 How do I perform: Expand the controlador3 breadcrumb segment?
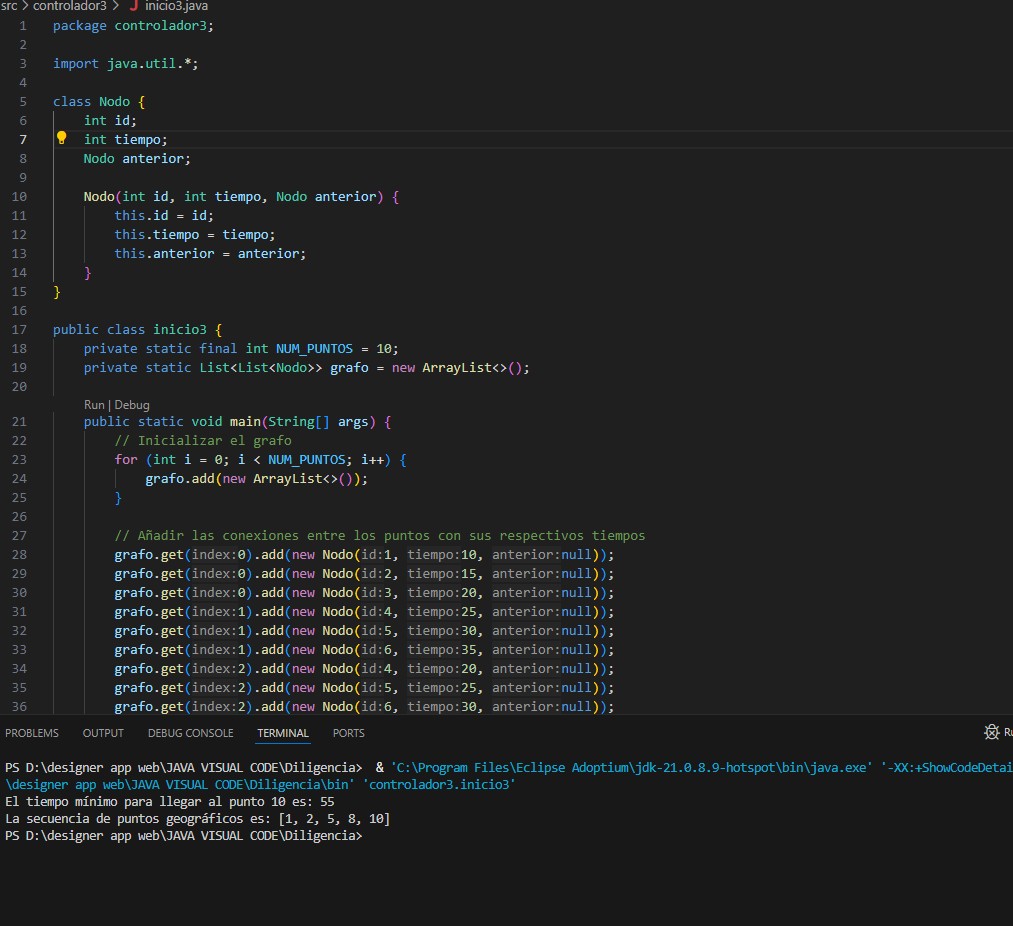pyautogui.click(x=70, y=6)
